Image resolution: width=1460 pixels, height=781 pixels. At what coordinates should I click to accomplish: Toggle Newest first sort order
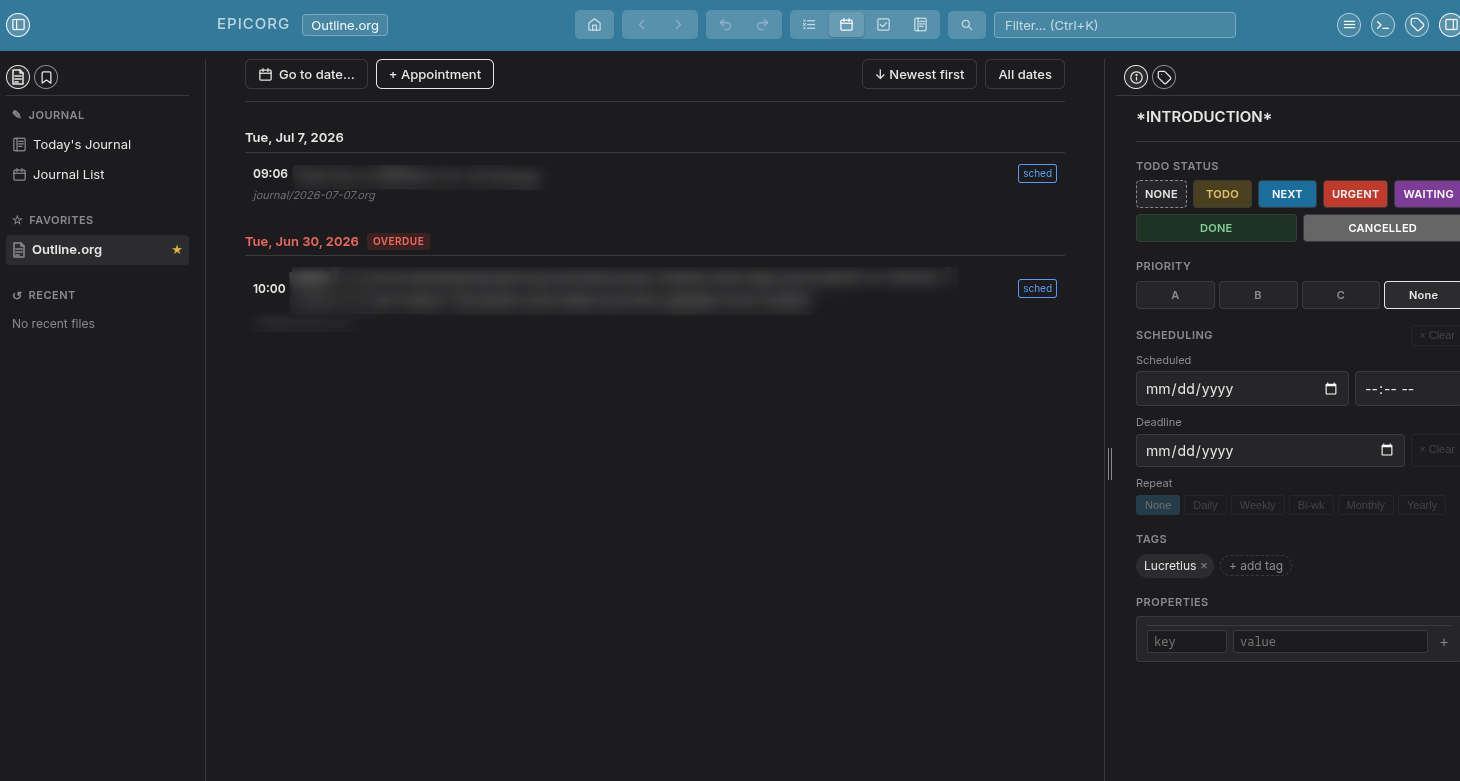[x=919, y=74]
